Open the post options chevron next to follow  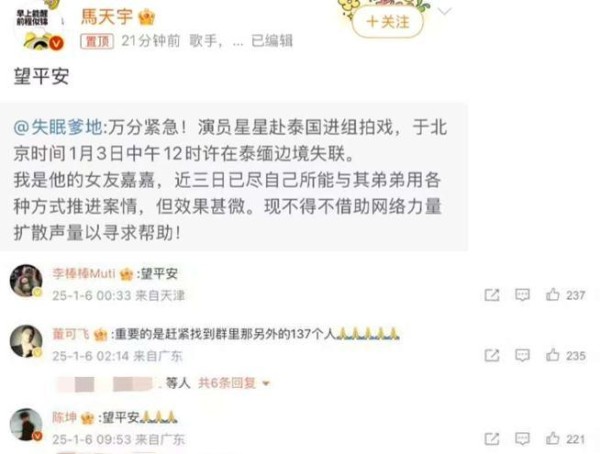point(444,12)
